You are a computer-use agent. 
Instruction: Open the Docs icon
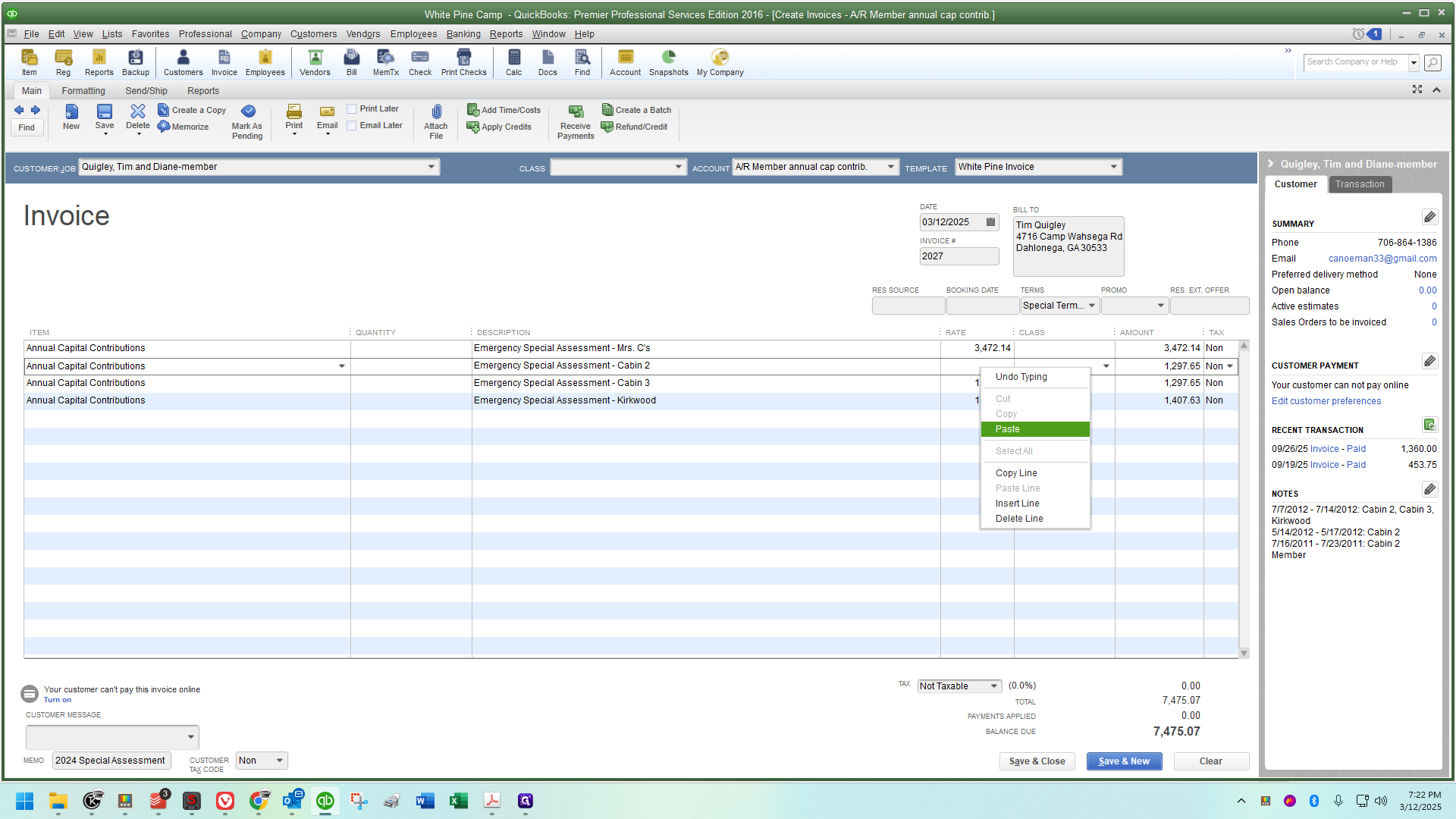[x=548, y=62]
